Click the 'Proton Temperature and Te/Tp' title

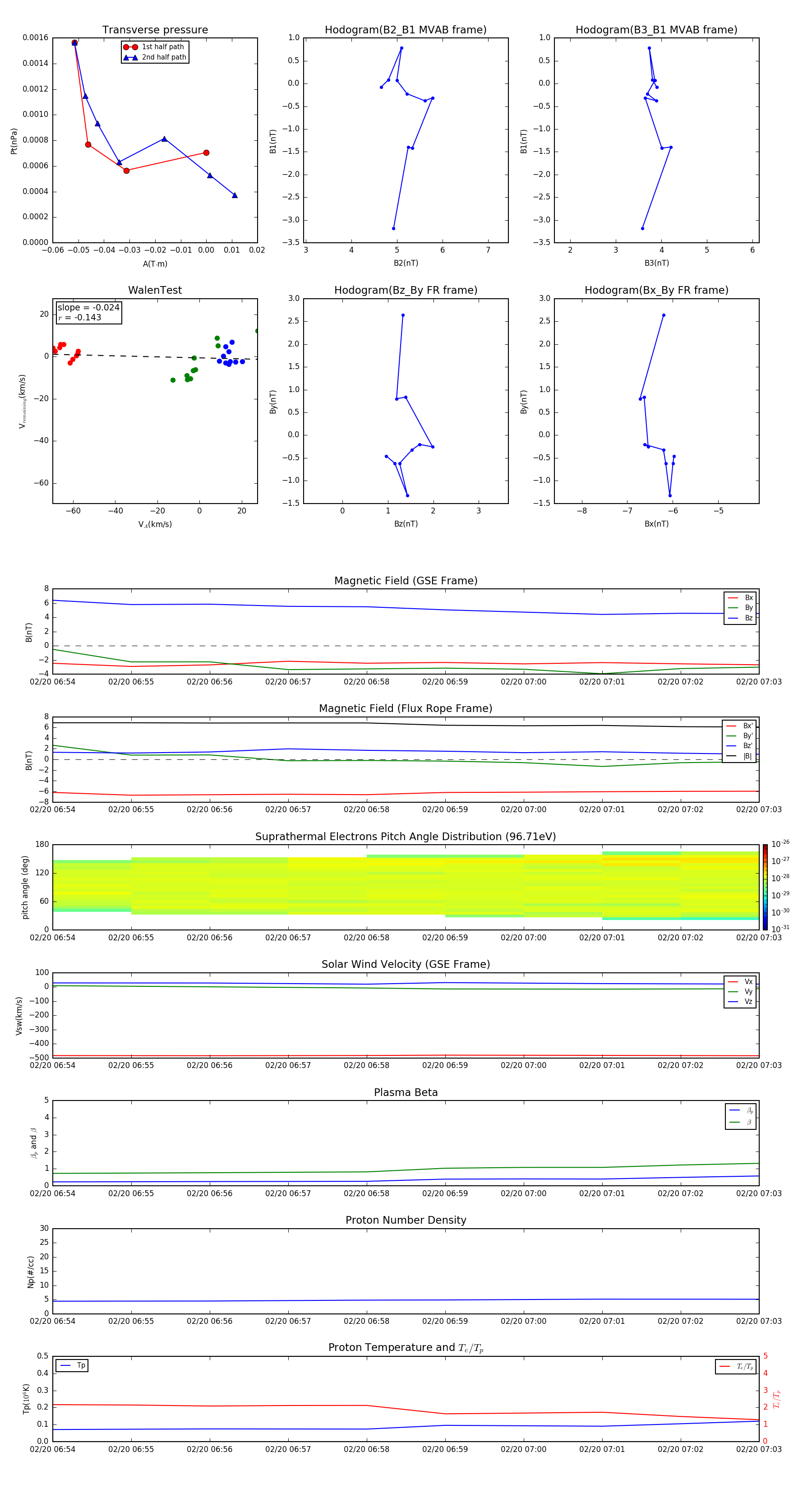point(406,1348)
